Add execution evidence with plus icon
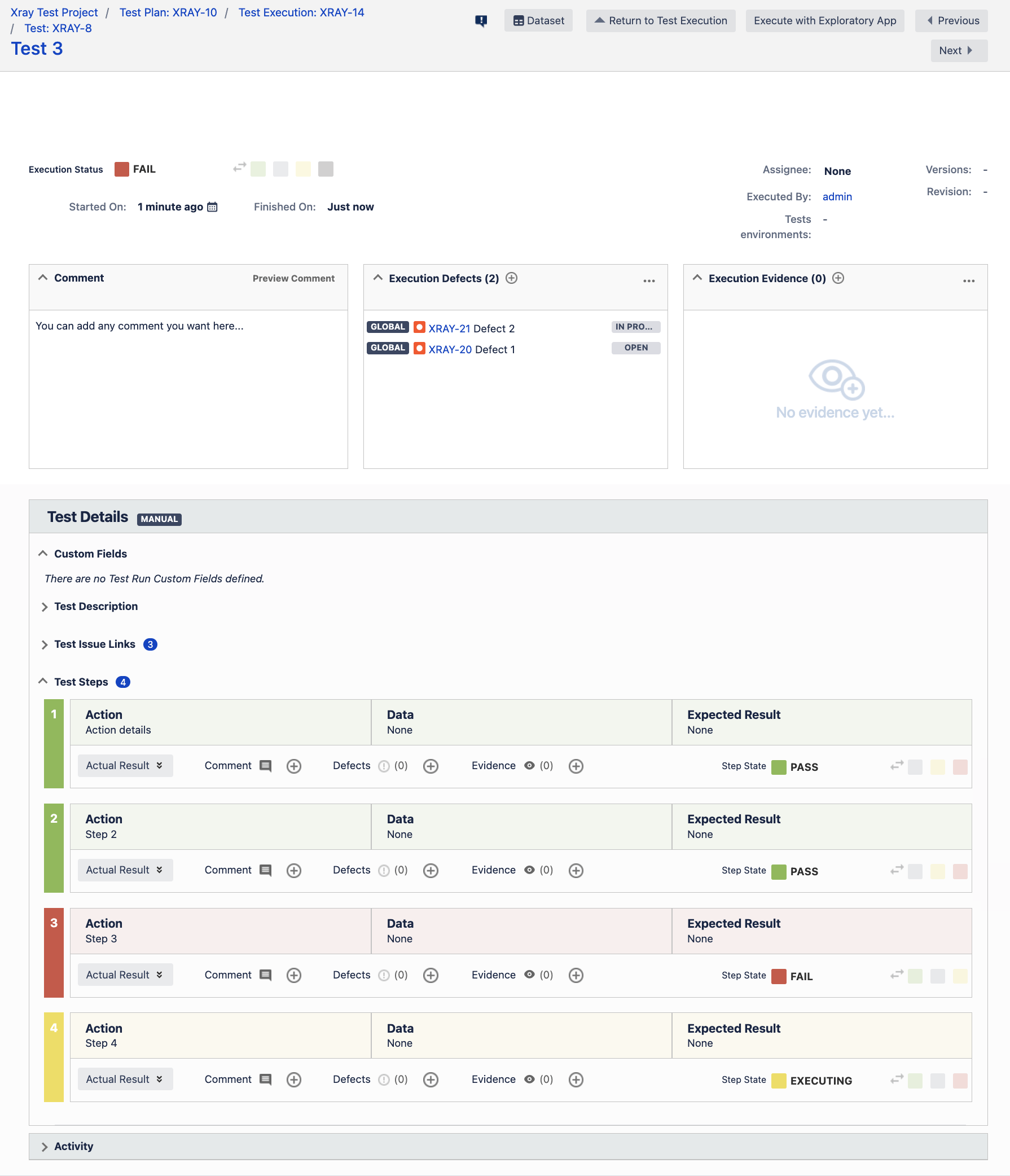This screenshot has height=1176, width=1010. coord(837,278)
